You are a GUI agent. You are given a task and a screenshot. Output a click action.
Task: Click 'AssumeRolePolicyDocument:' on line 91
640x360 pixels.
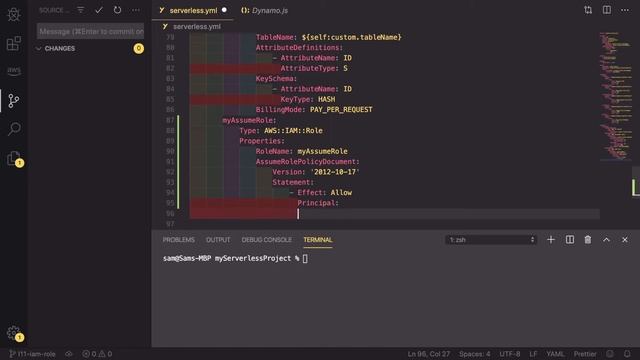(x=308, y=162)
